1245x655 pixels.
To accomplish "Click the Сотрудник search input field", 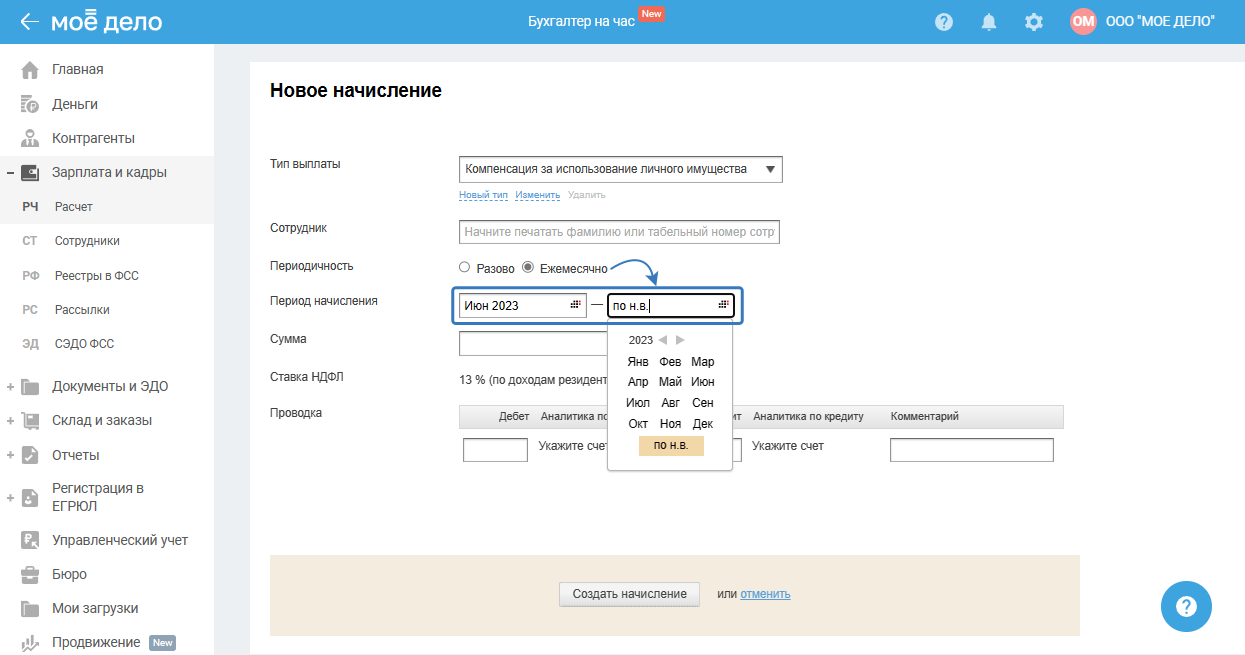I will pyautogui.click(x=619, y=232).
